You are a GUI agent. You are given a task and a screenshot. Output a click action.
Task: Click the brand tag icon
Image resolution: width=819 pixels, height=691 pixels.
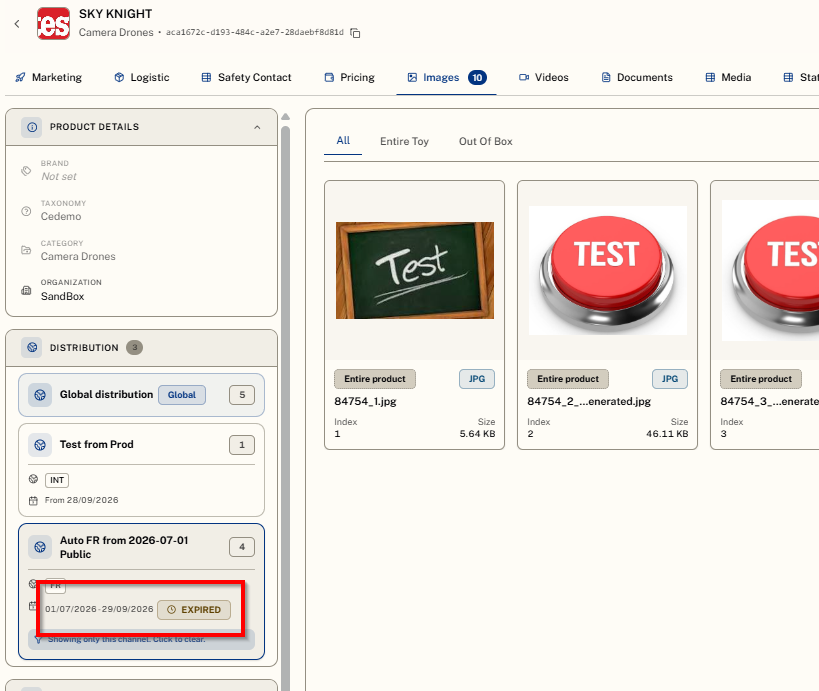click(x=26, y=171)
